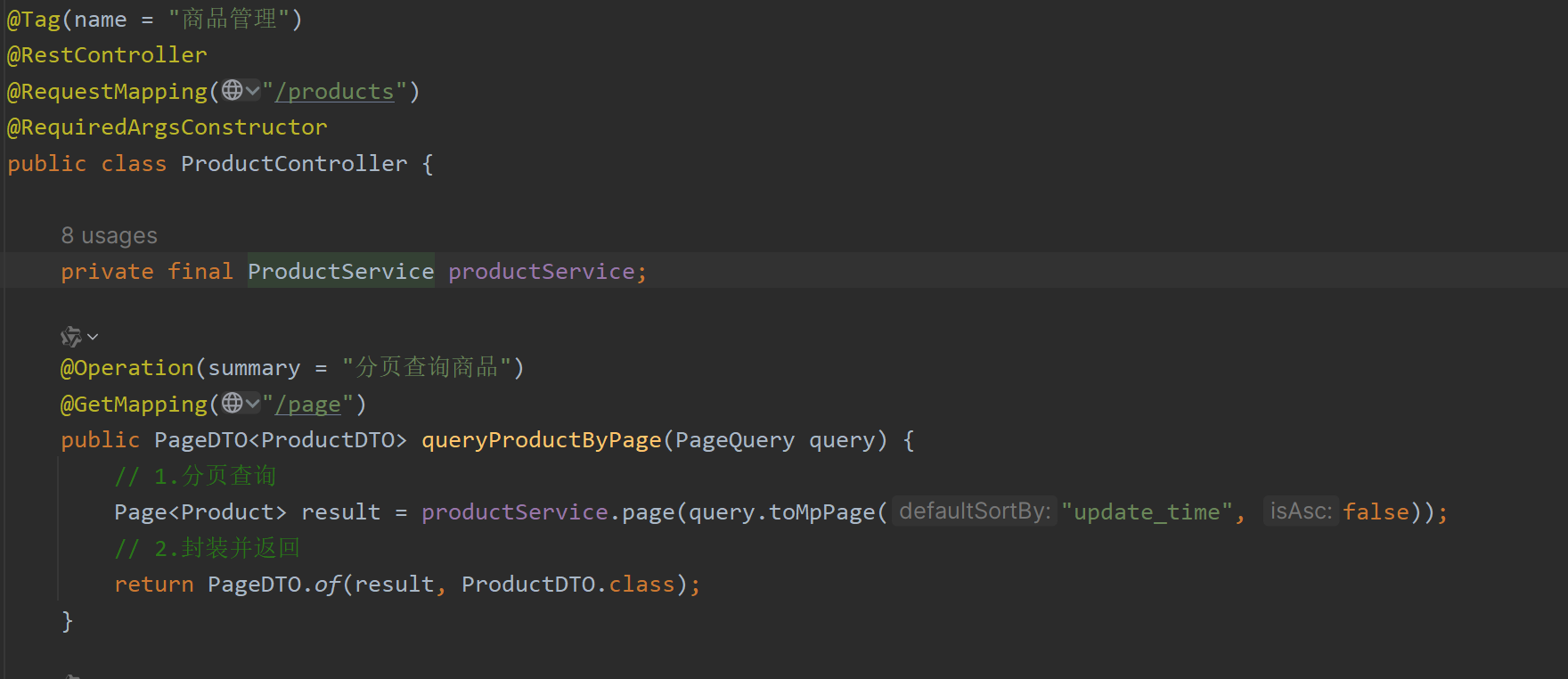Open the "/products" URL path link
This screenshot has height=679, width=1568.
click(334, 92)
